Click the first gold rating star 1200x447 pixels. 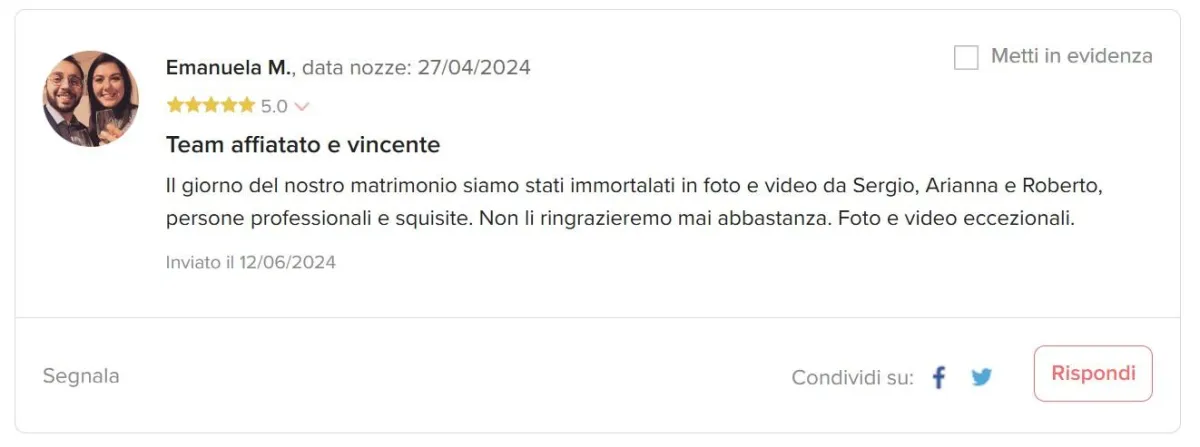(175, 105)
